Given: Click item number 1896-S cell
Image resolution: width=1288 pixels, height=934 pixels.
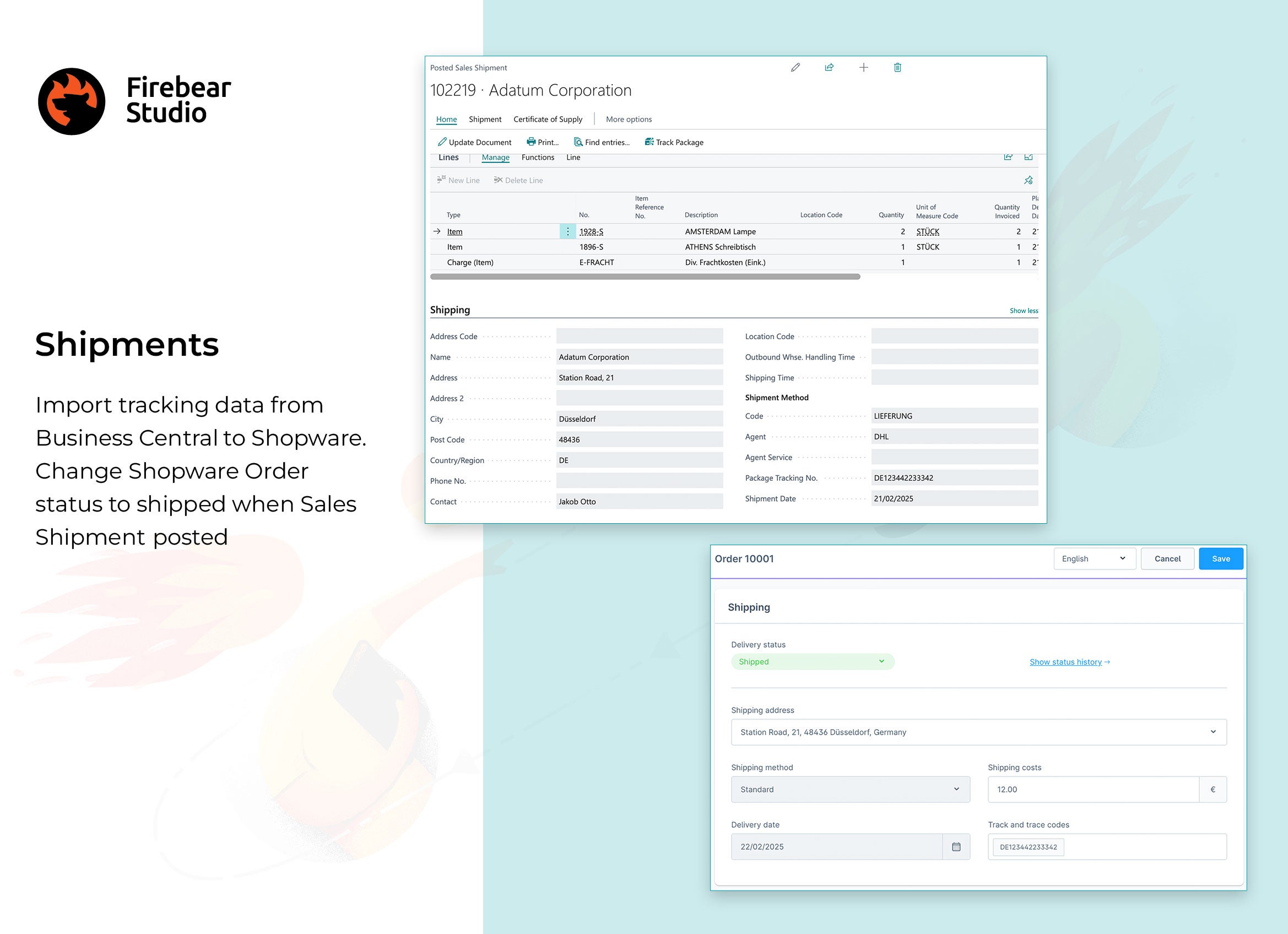Looking at the screenshot, I should pyautogui.click(x=591, y=247).
